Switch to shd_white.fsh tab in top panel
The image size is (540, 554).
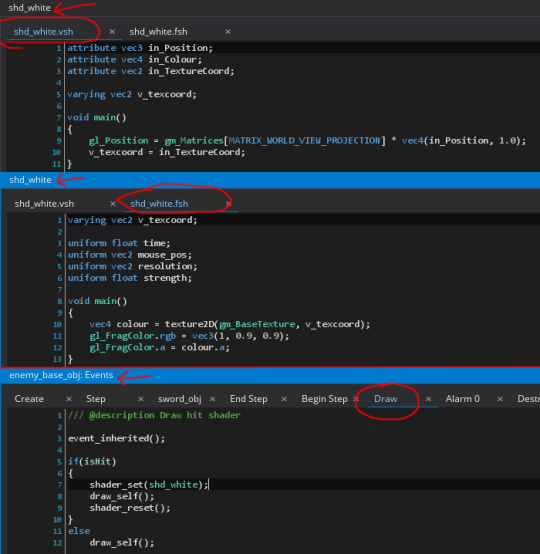158,32
